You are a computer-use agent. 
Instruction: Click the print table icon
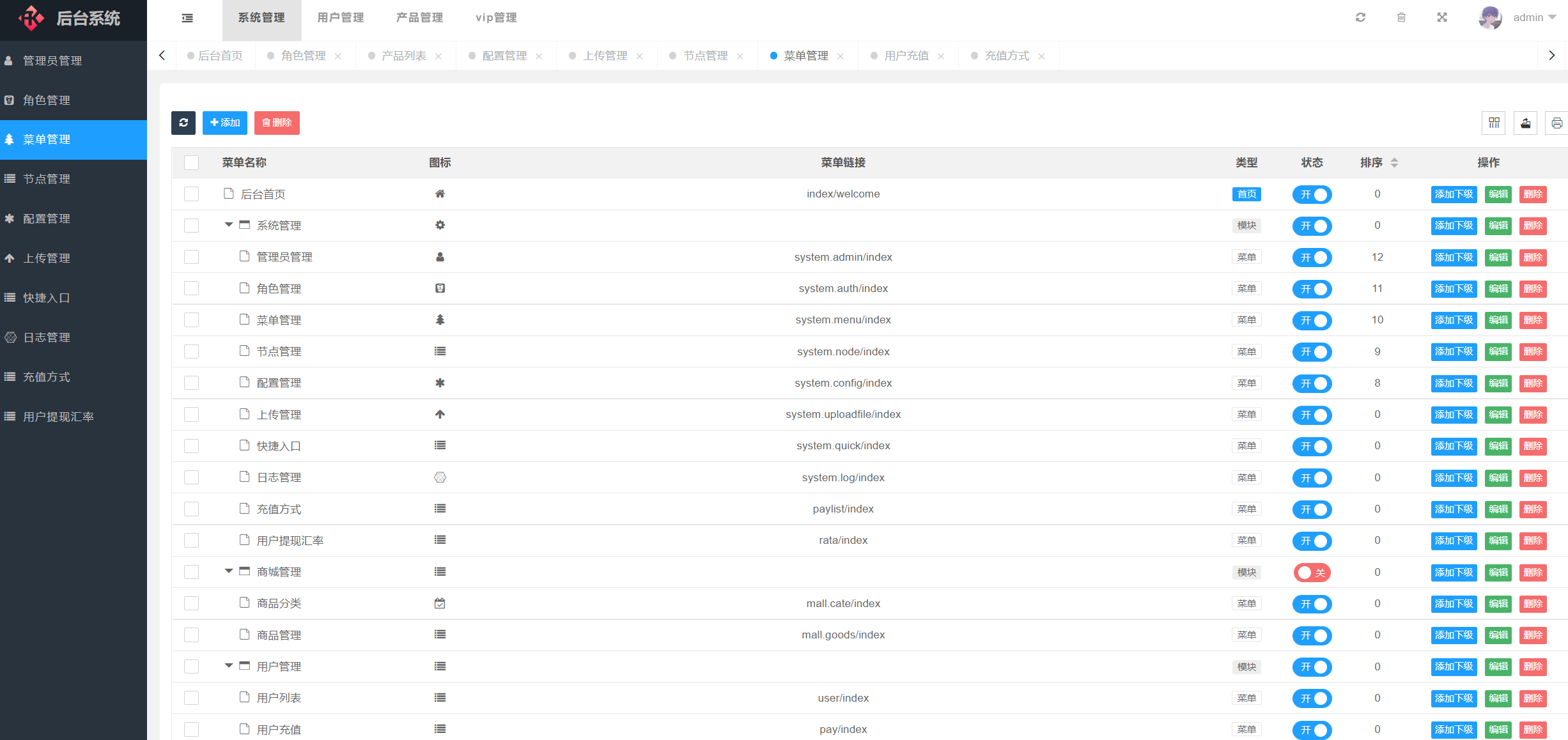(1556, 123)
